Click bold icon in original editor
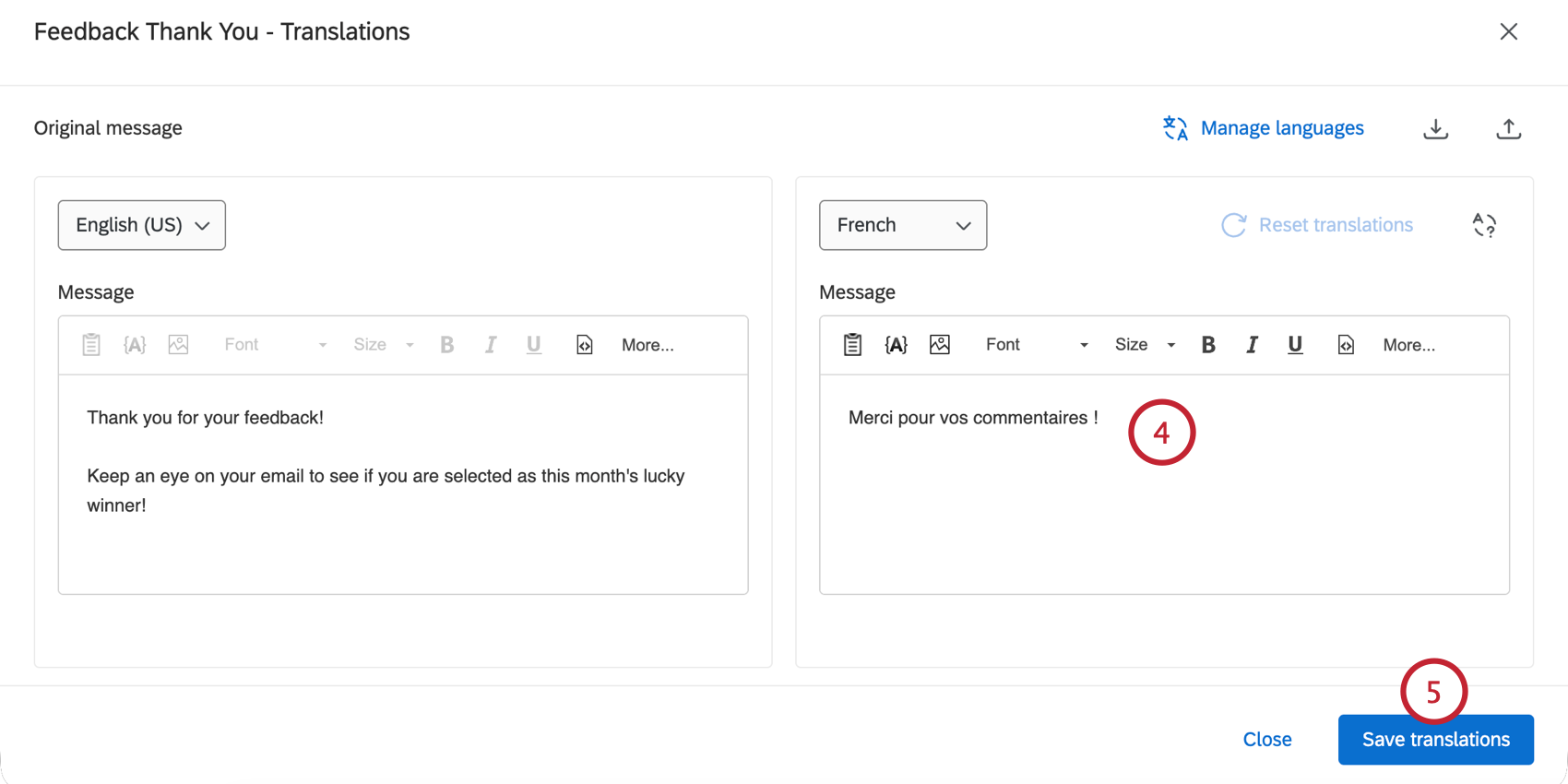 [x=446, y=345]
